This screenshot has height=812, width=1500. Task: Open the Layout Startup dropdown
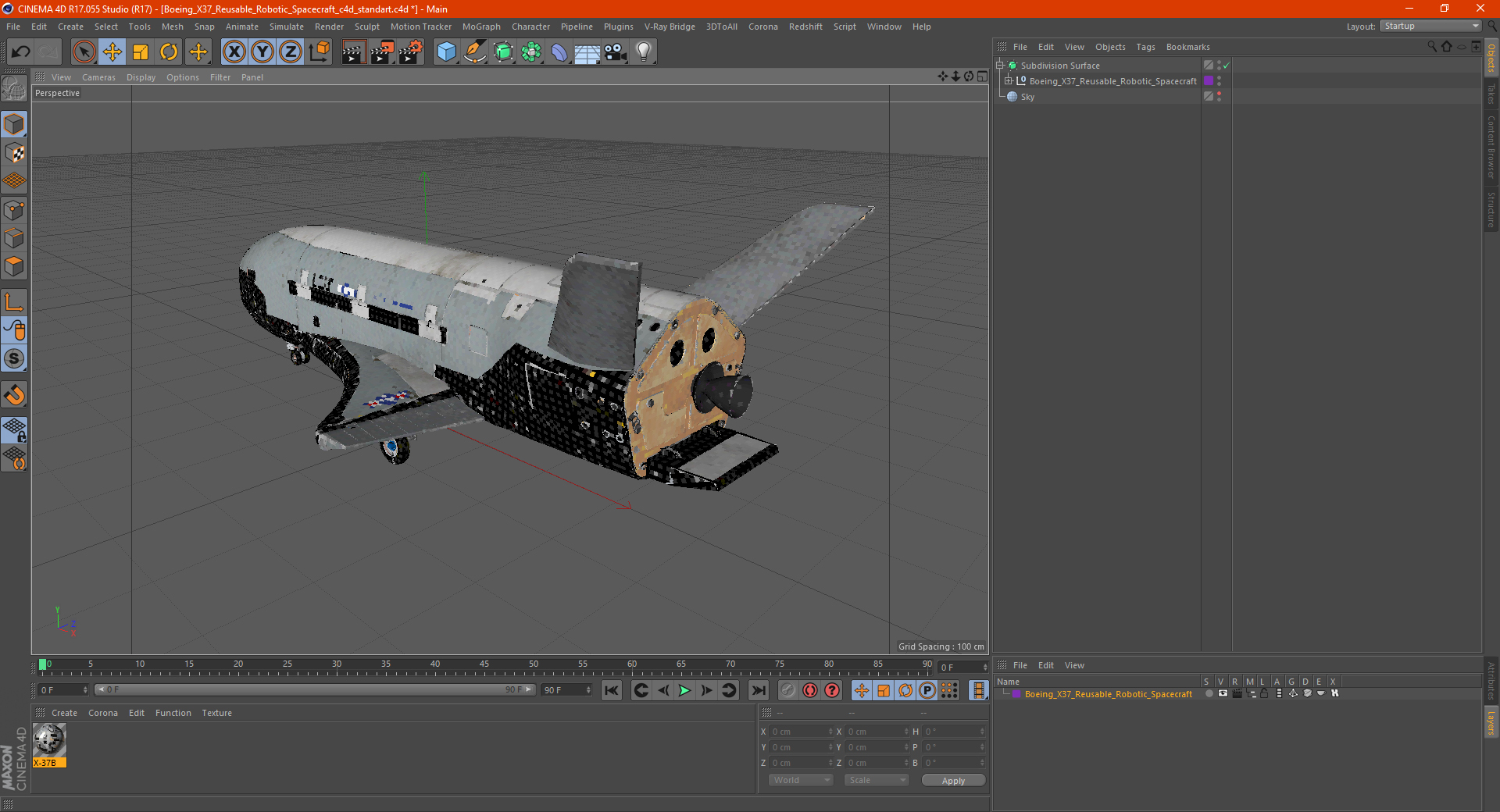click(1430, 26)
